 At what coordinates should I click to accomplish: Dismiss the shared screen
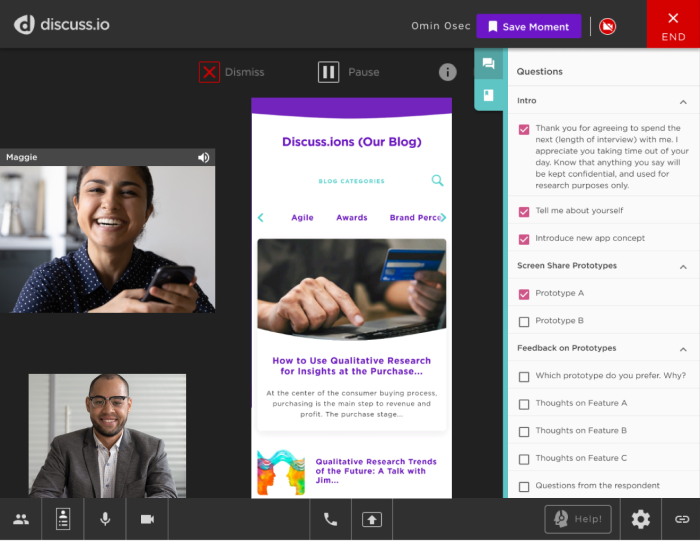(232, 72)
